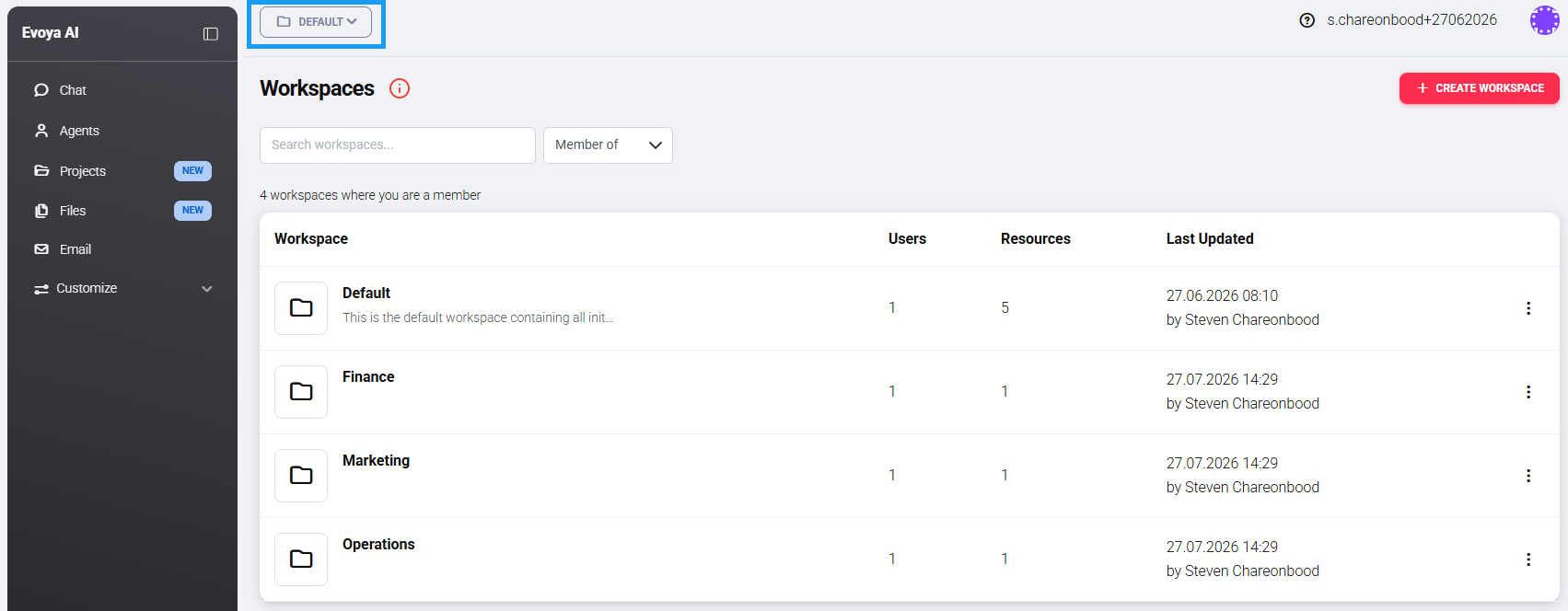This screenshot has width=1568, height=611.
Task: Click the NEW badge beside Projects
Action: click(192, 171)
